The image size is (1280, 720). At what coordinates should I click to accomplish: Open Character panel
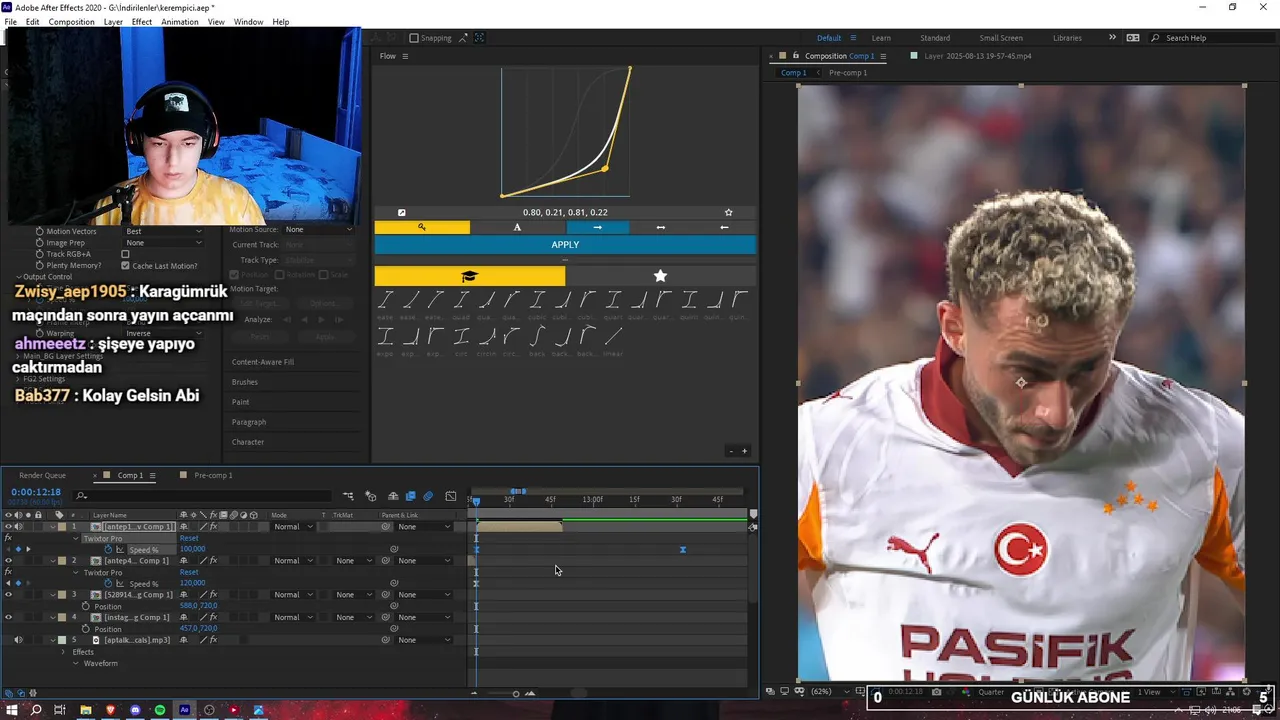click(248, 442)
